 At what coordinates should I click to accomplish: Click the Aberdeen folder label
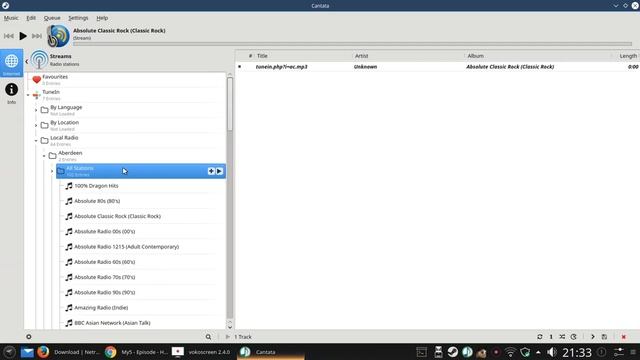(x=70, y=153)
